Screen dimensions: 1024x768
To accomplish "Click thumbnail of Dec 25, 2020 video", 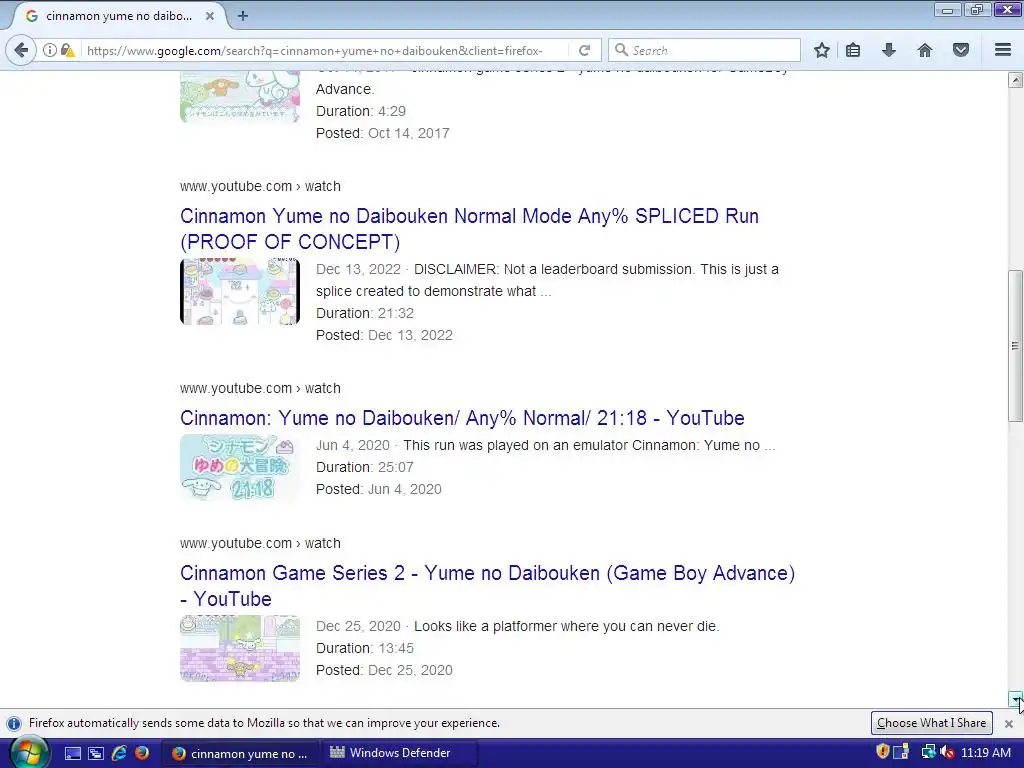I will pyautogui.click(x=240, y=648).
